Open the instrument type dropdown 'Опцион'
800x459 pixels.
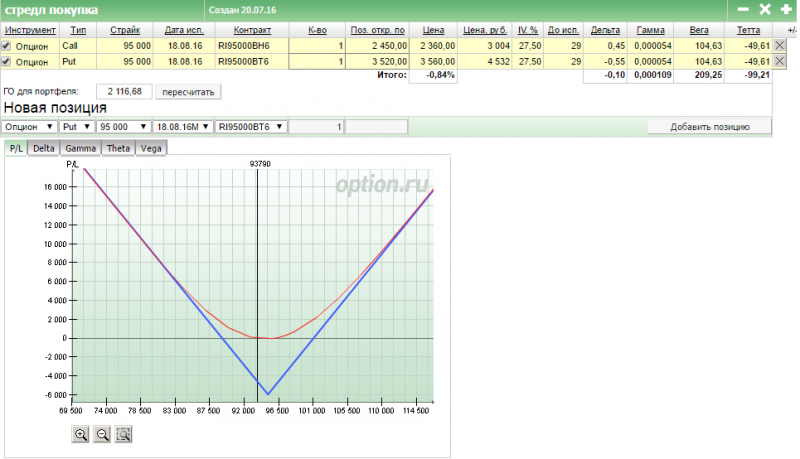[x=28, y=127]
